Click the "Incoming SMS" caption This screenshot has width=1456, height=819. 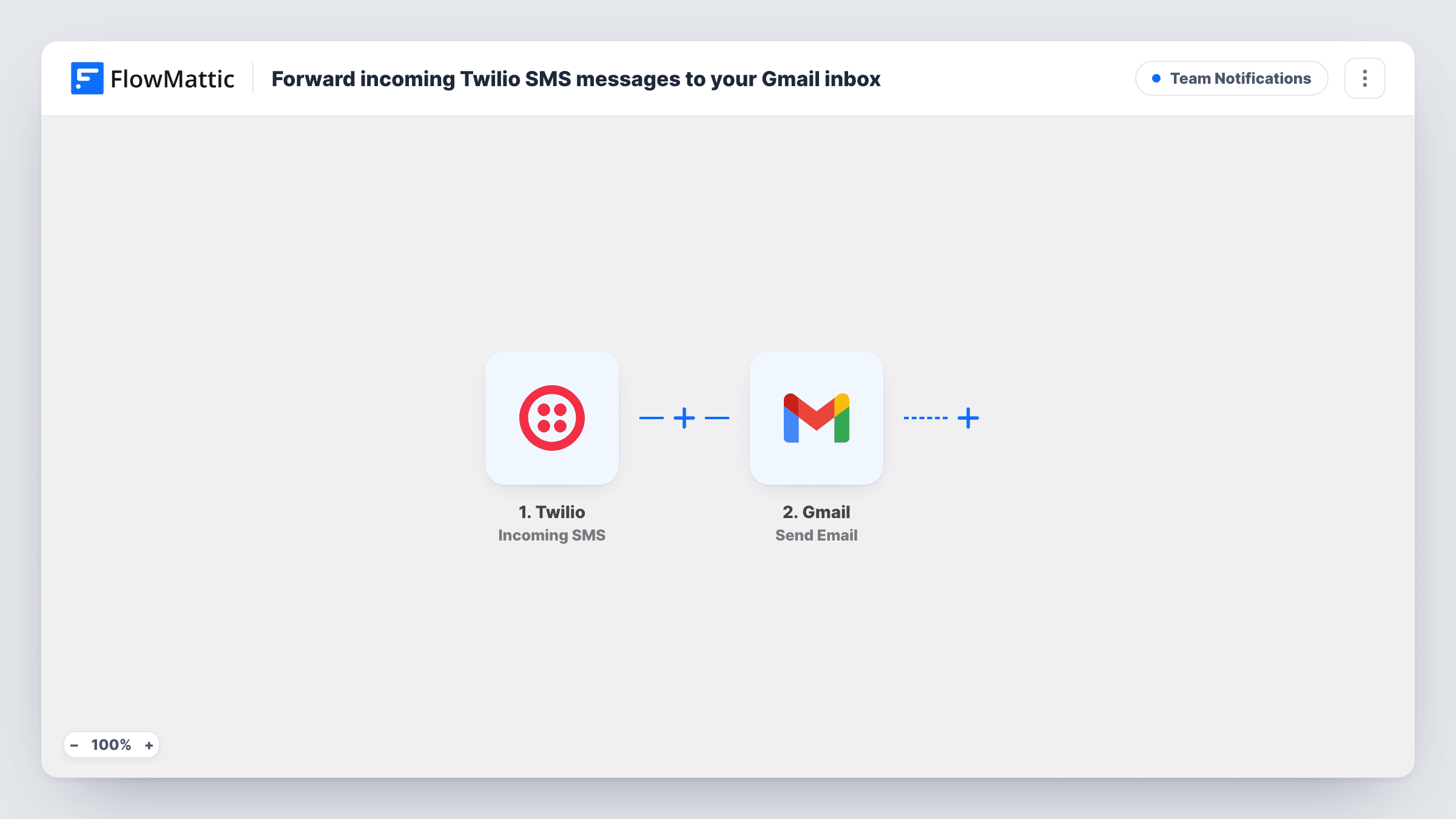click(x=551, y=535)
